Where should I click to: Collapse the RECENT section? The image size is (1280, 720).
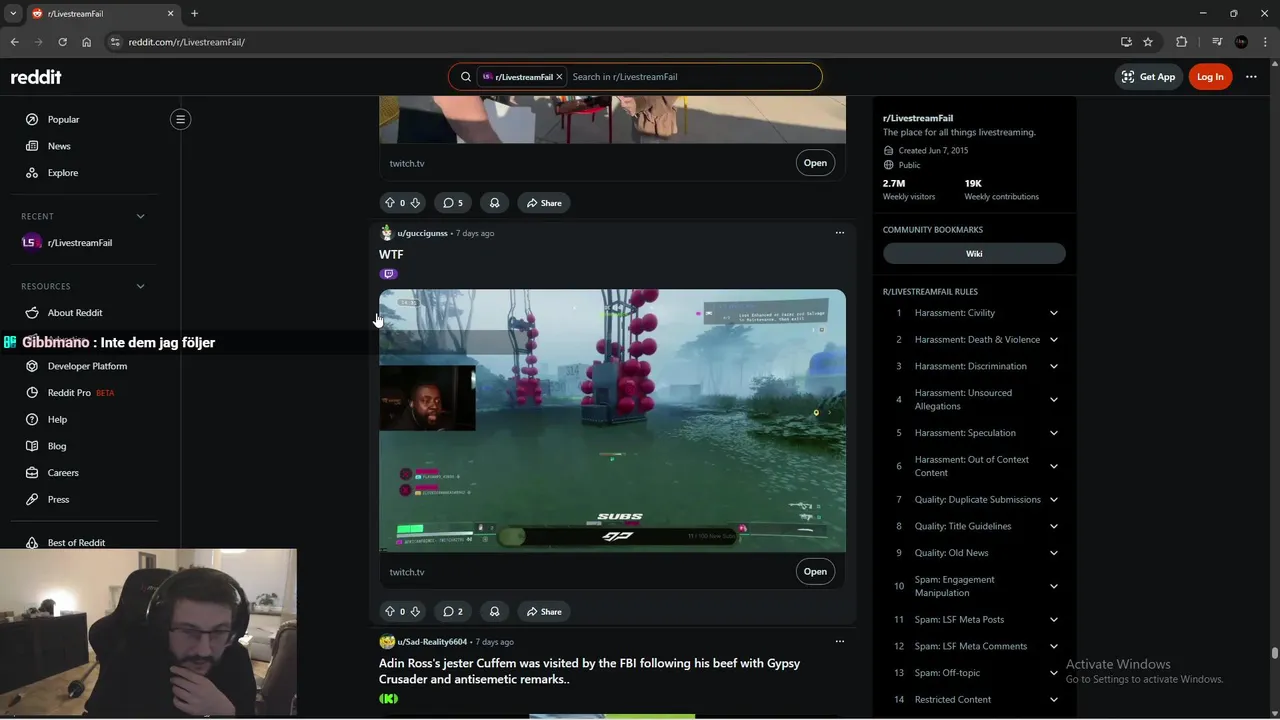pyautogui.click(x=140, y=216)
